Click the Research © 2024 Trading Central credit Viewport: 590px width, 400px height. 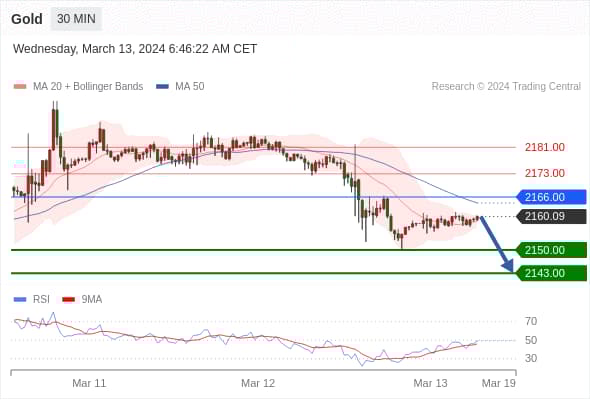[506, 87]
